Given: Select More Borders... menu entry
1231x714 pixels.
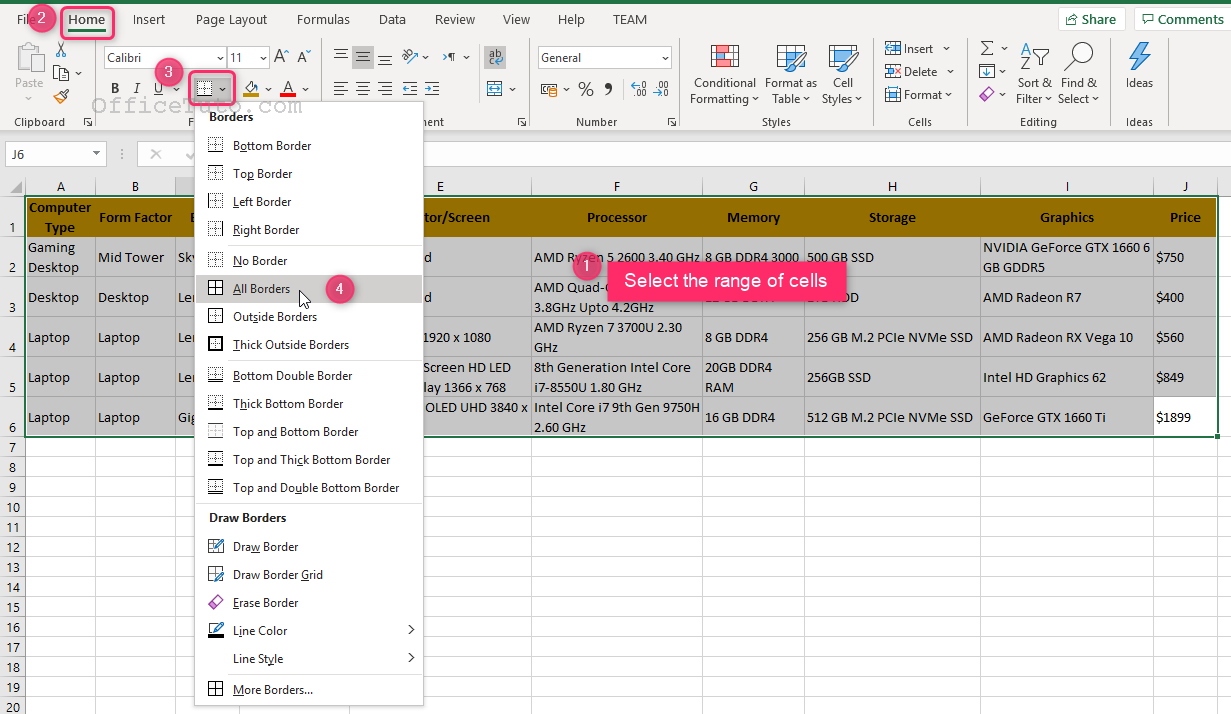Looking at the screenshot, I should 309,690.
